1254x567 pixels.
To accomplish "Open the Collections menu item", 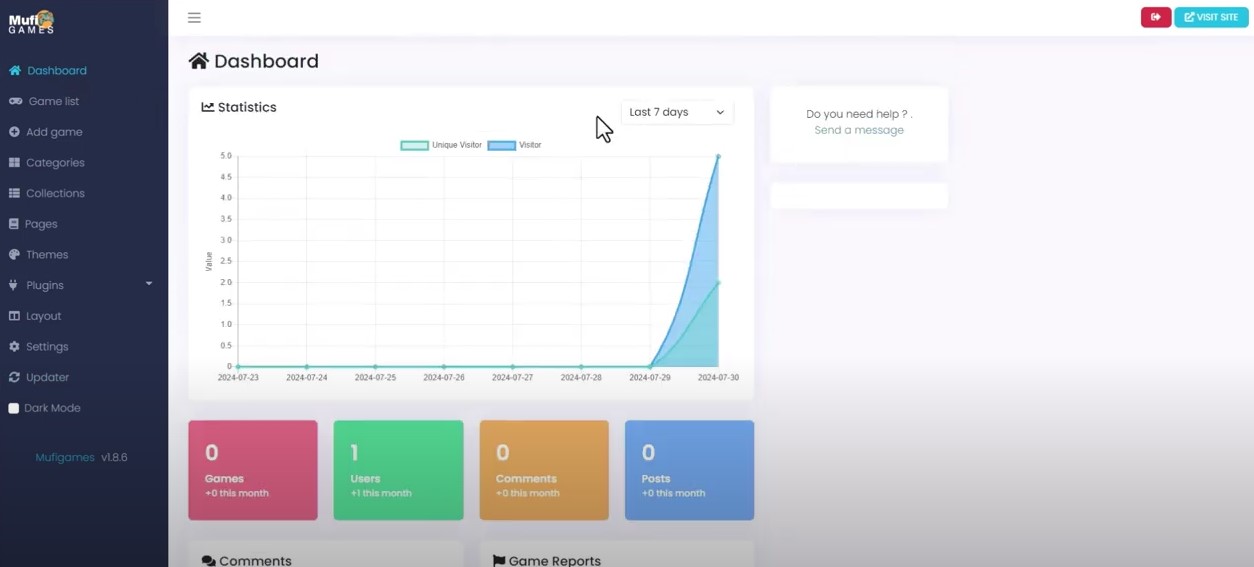I will (55, 193).
